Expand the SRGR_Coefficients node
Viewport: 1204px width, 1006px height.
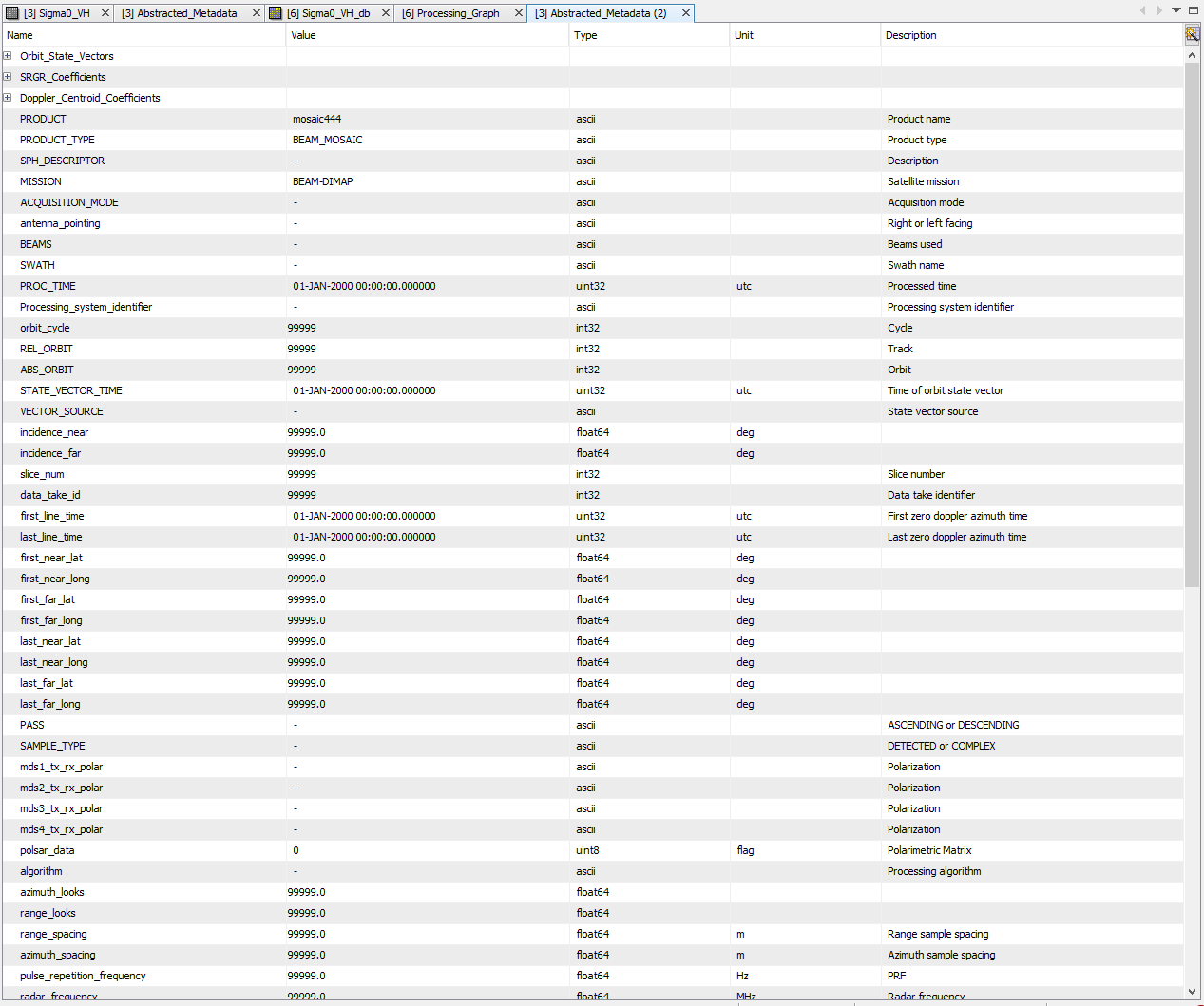(8, 77)
